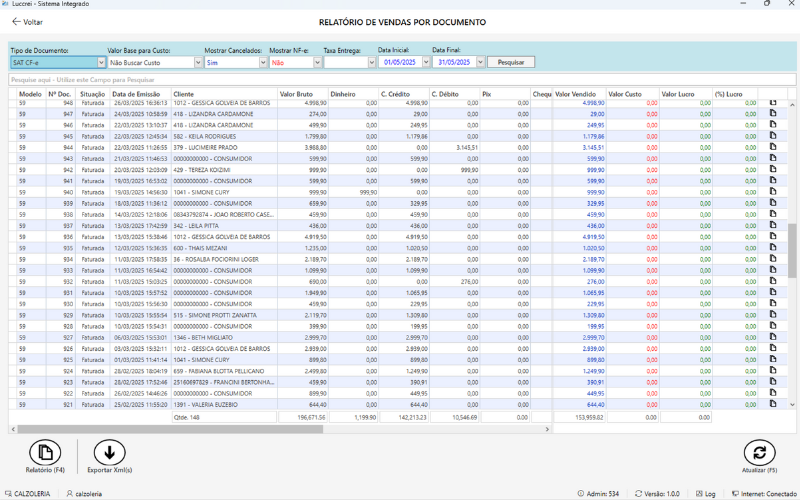Screen dimensions: 800x500
Task: Click the Internet: Conectado status entry
Action: point(764,494)
